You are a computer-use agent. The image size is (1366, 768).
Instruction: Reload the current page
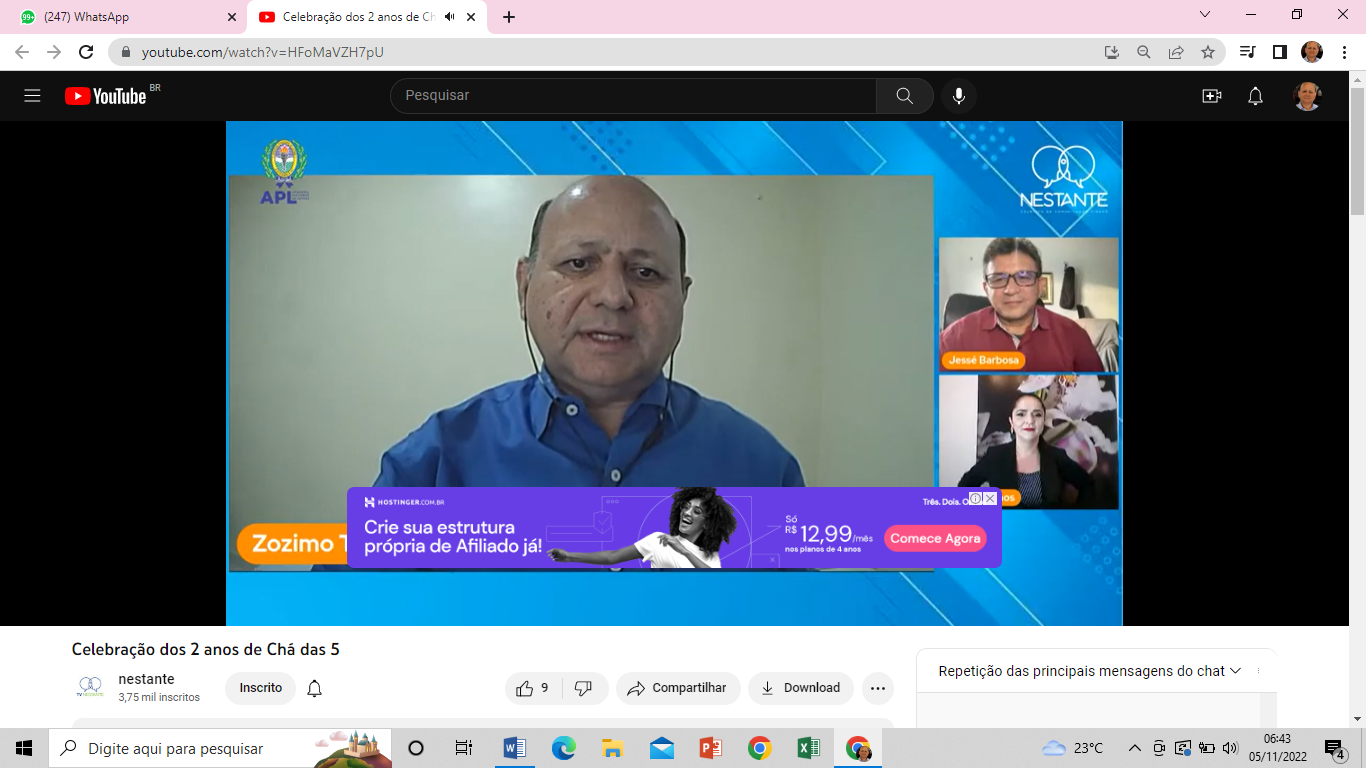coord(86,52)
